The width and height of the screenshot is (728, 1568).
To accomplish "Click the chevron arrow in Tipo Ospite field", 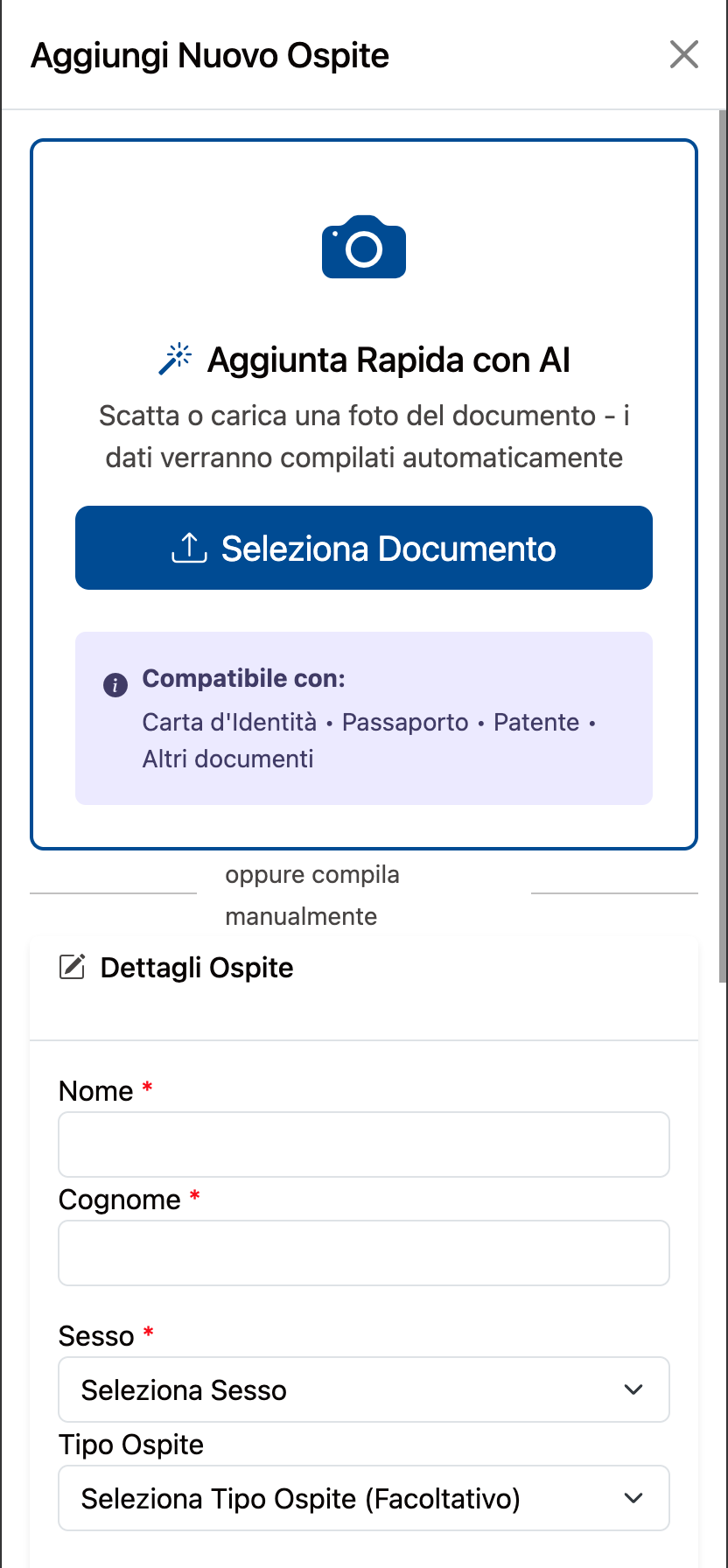I will [x=633, y=1498].
